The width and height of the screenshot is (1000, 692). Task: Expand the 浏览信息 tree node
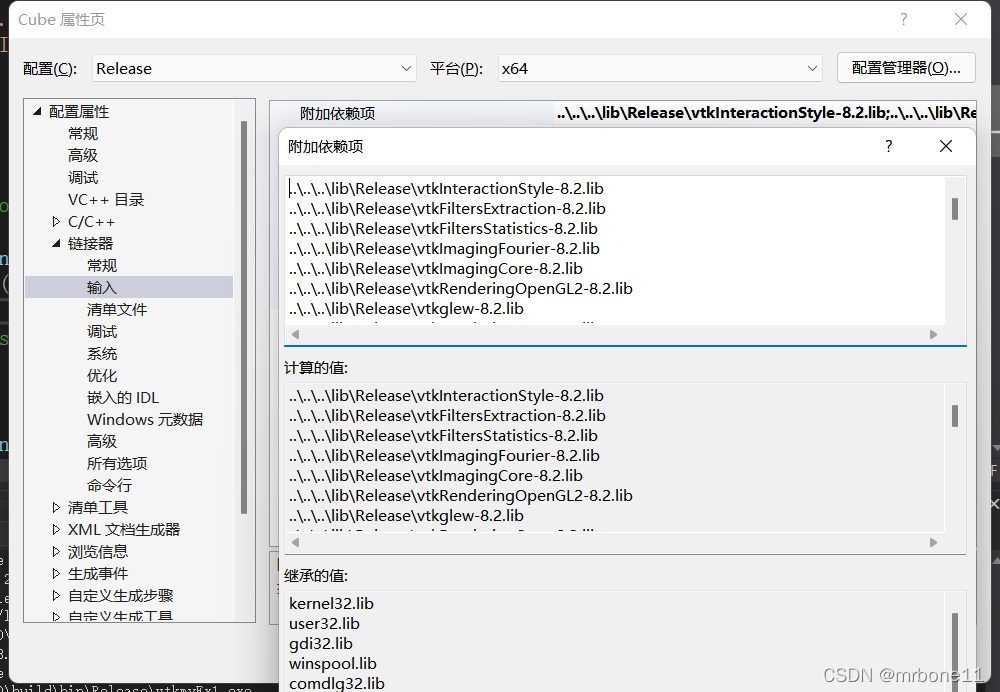tap(56, 552)
